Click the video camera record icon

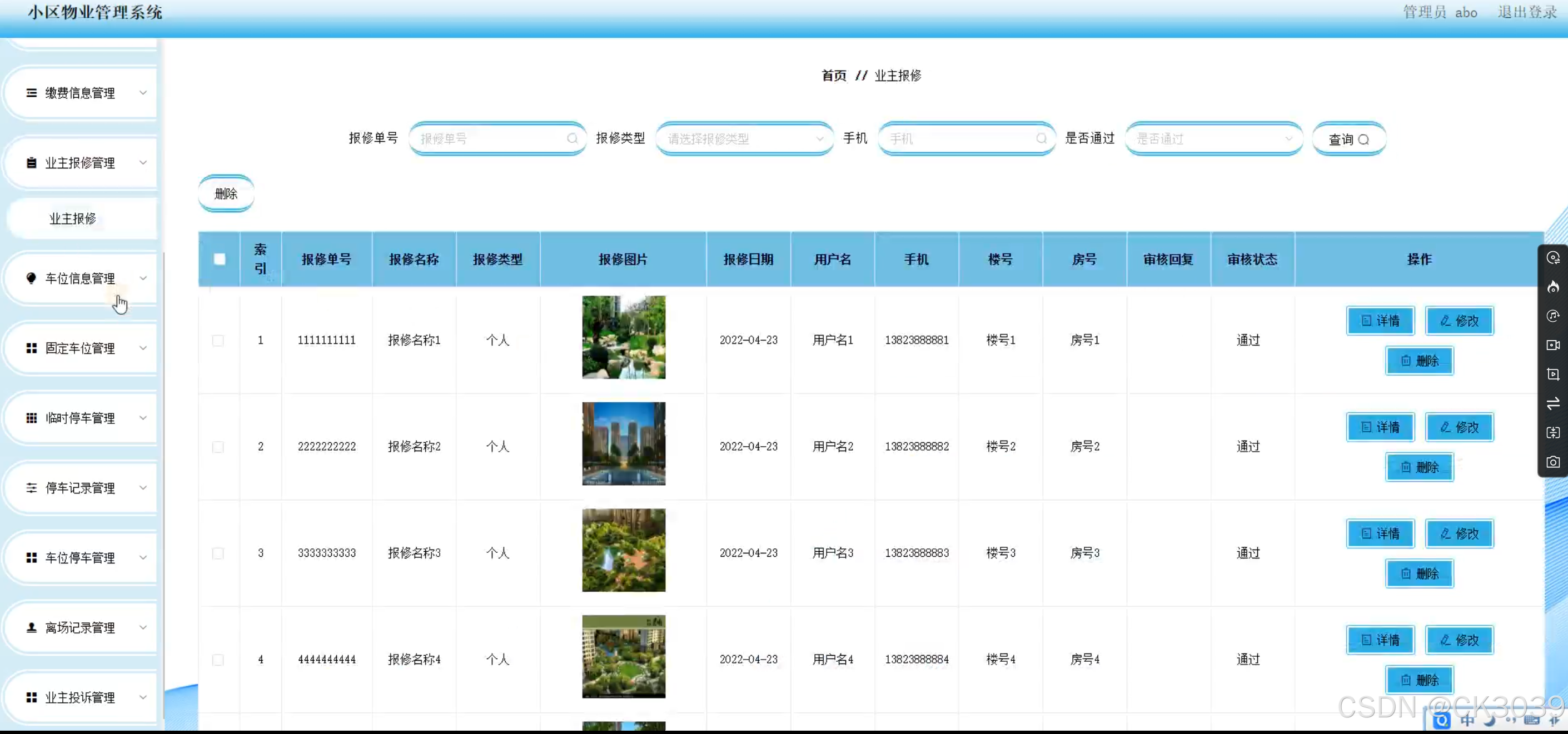coord(1553,345)
